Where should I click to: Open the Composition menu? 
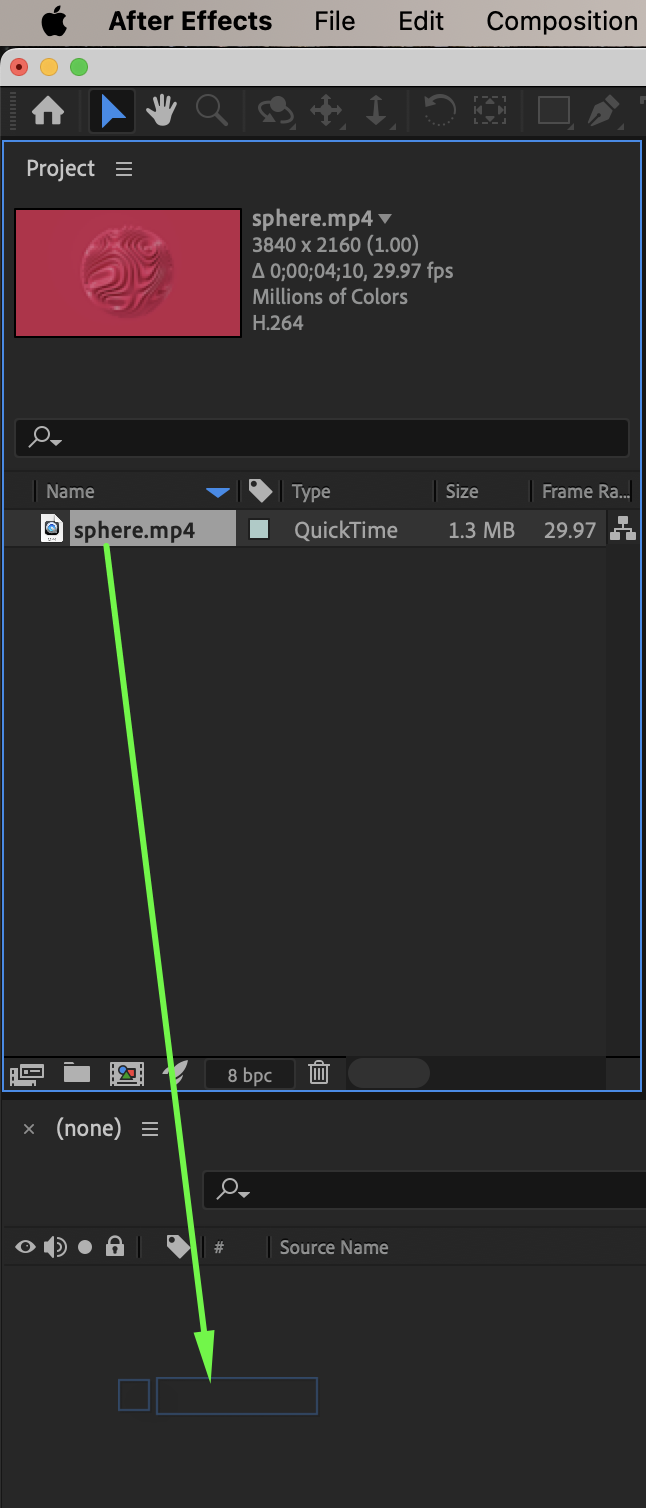(562, 21)
